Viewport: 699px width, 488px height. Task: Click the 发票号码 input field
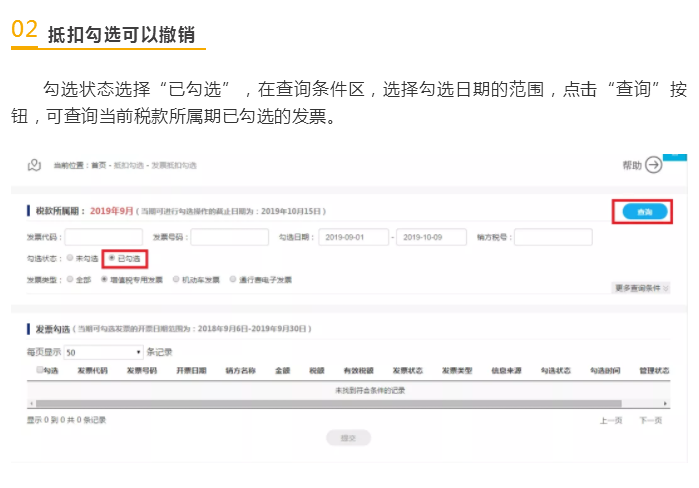point(229,237)
